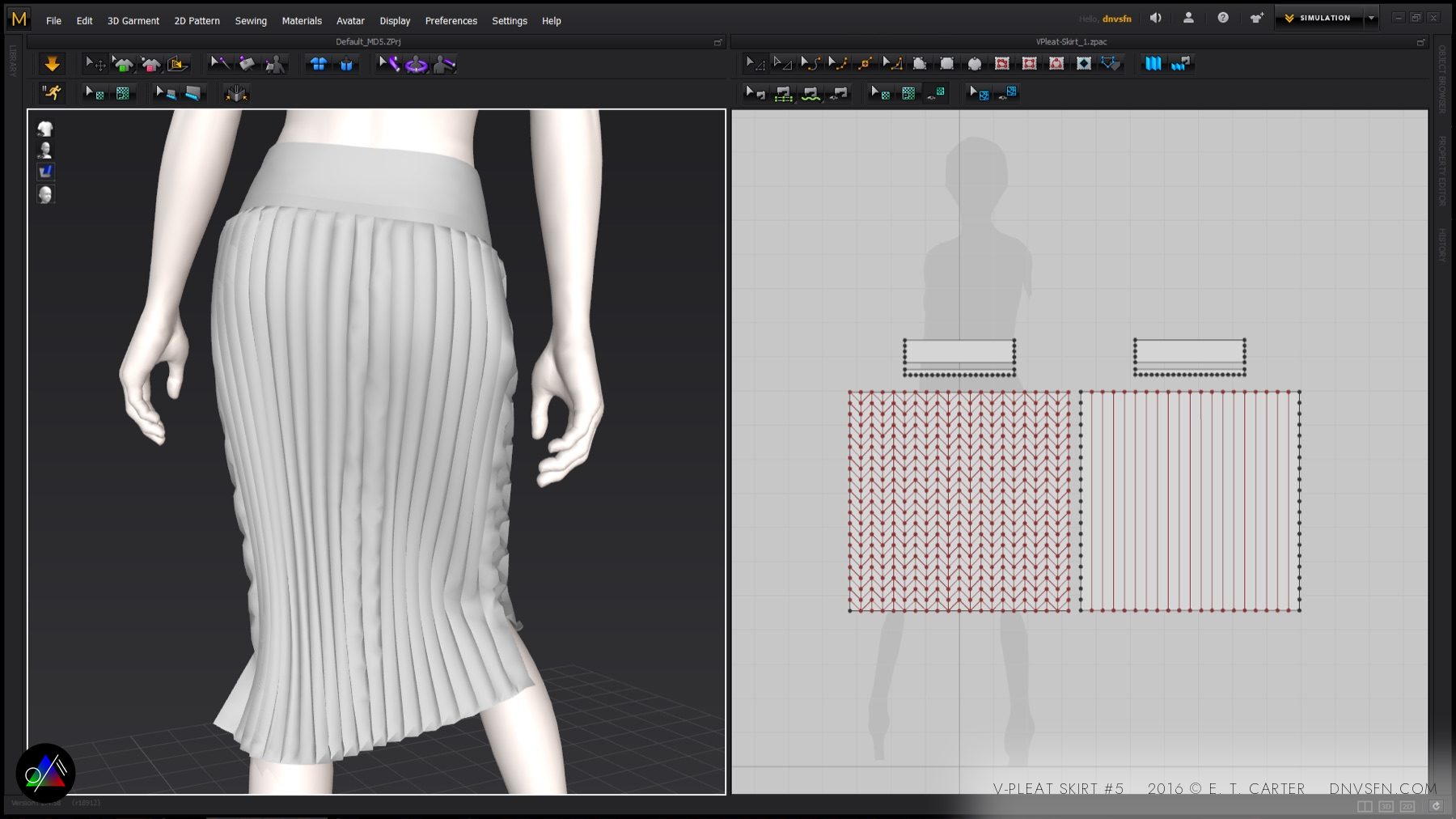The image size is (1456, 819).
Task: Choose the Tack on Avatar tool
Action: [275, 64]
